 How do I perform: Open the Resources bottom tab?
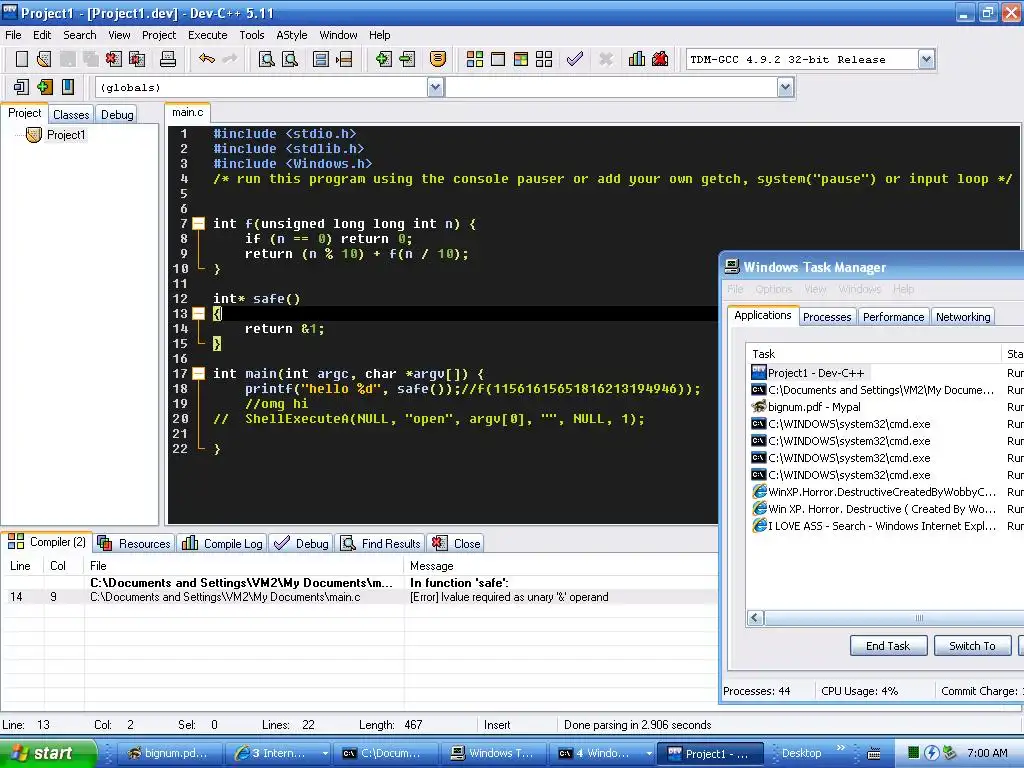134,543
